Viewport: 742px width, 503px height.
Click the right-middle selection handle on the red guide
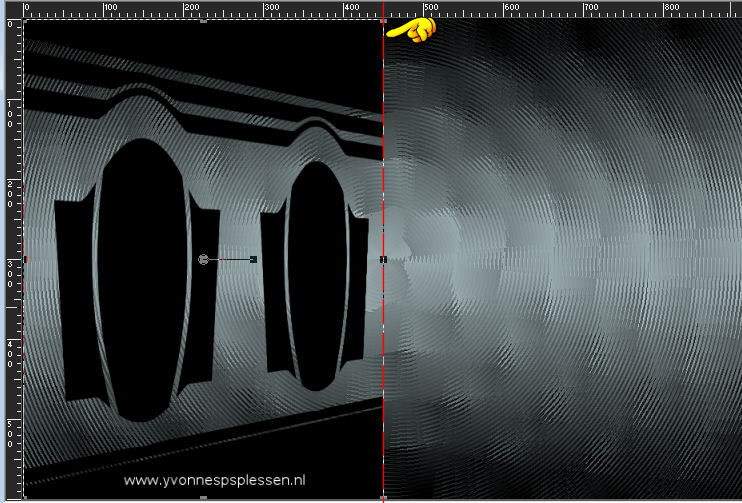point(383,259)
